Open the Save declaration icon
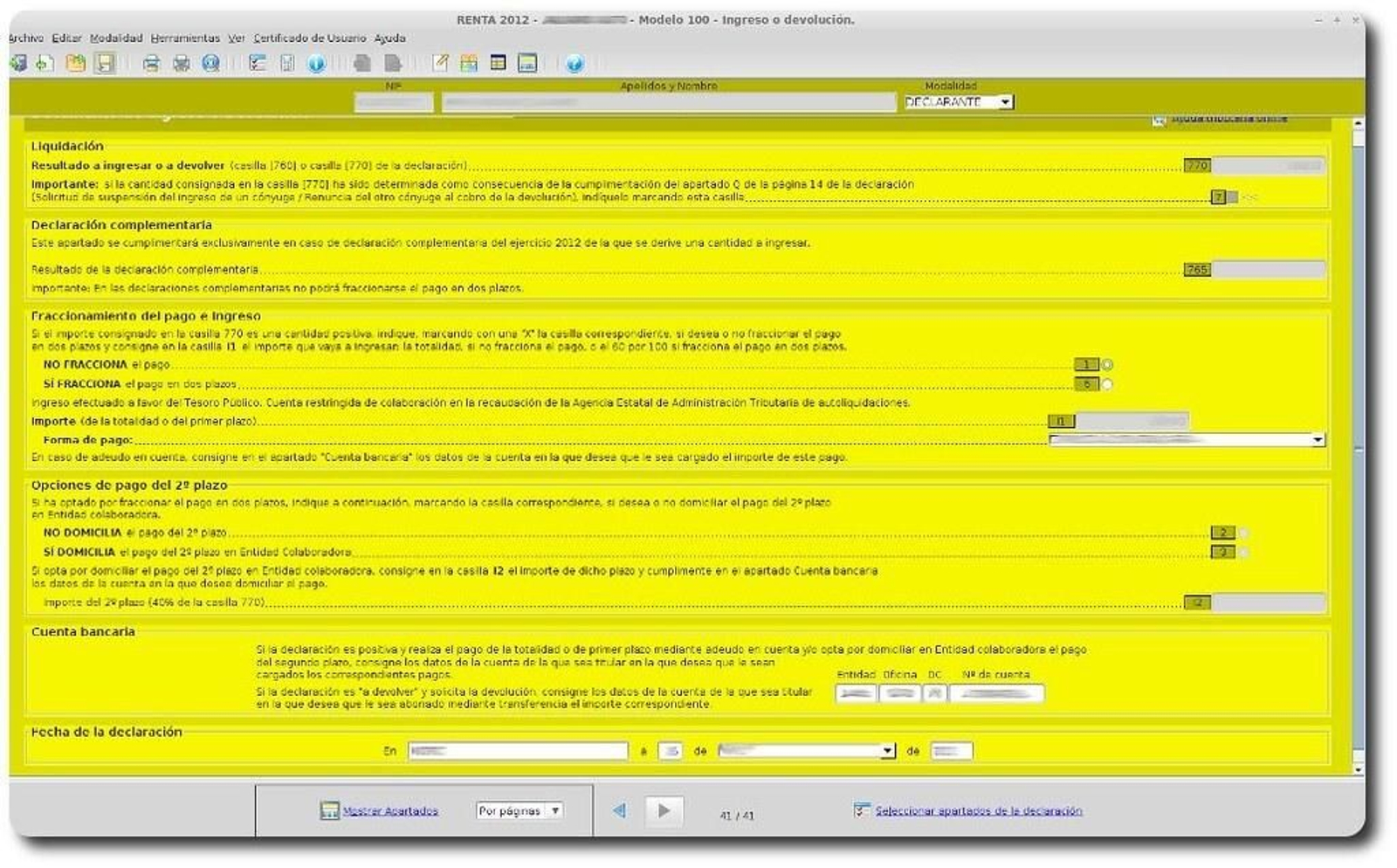The height and width of the screenshot is (868, 1397). click(106, 63)
